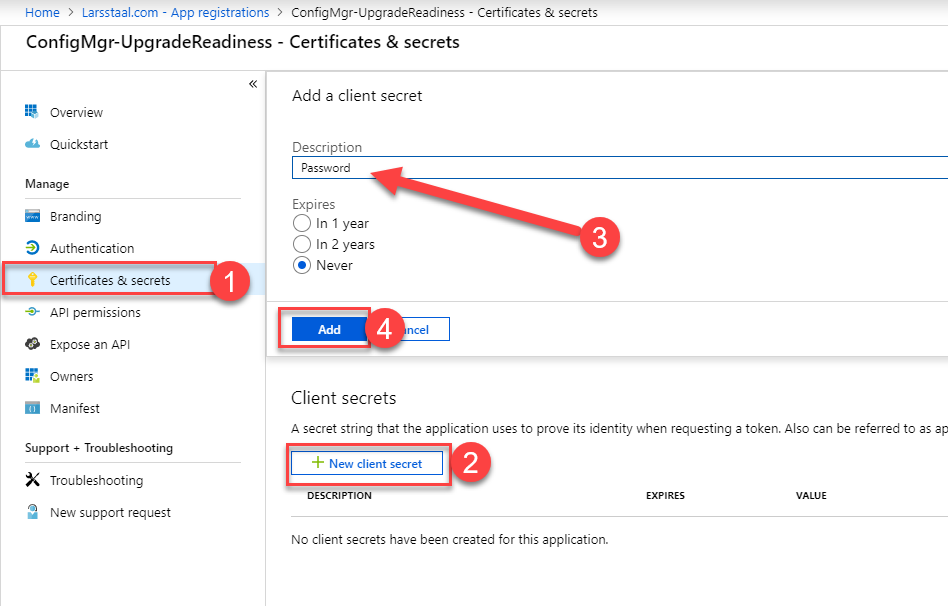
Task: Go to Home breadcrumb link
Action: point(42,13)
